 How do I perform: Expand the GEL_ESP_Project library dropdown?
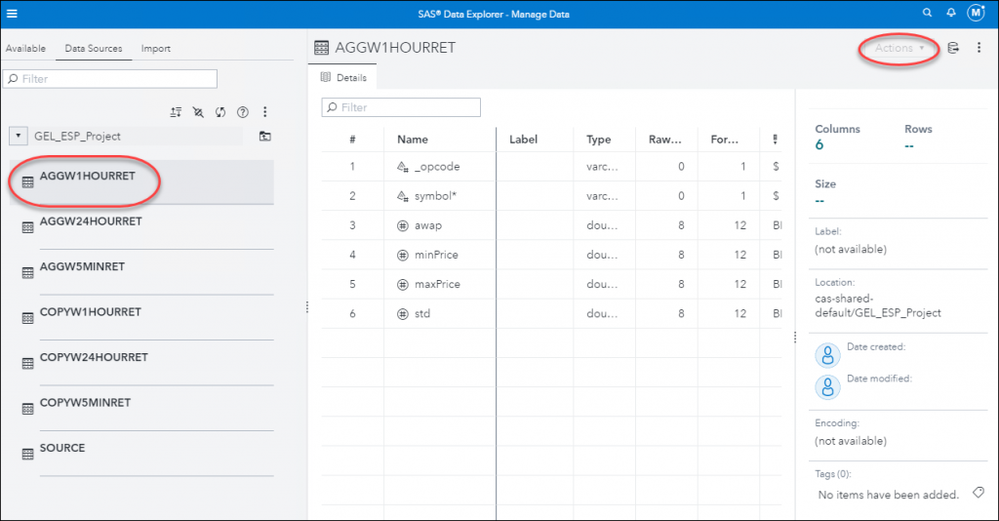(18, 136)
